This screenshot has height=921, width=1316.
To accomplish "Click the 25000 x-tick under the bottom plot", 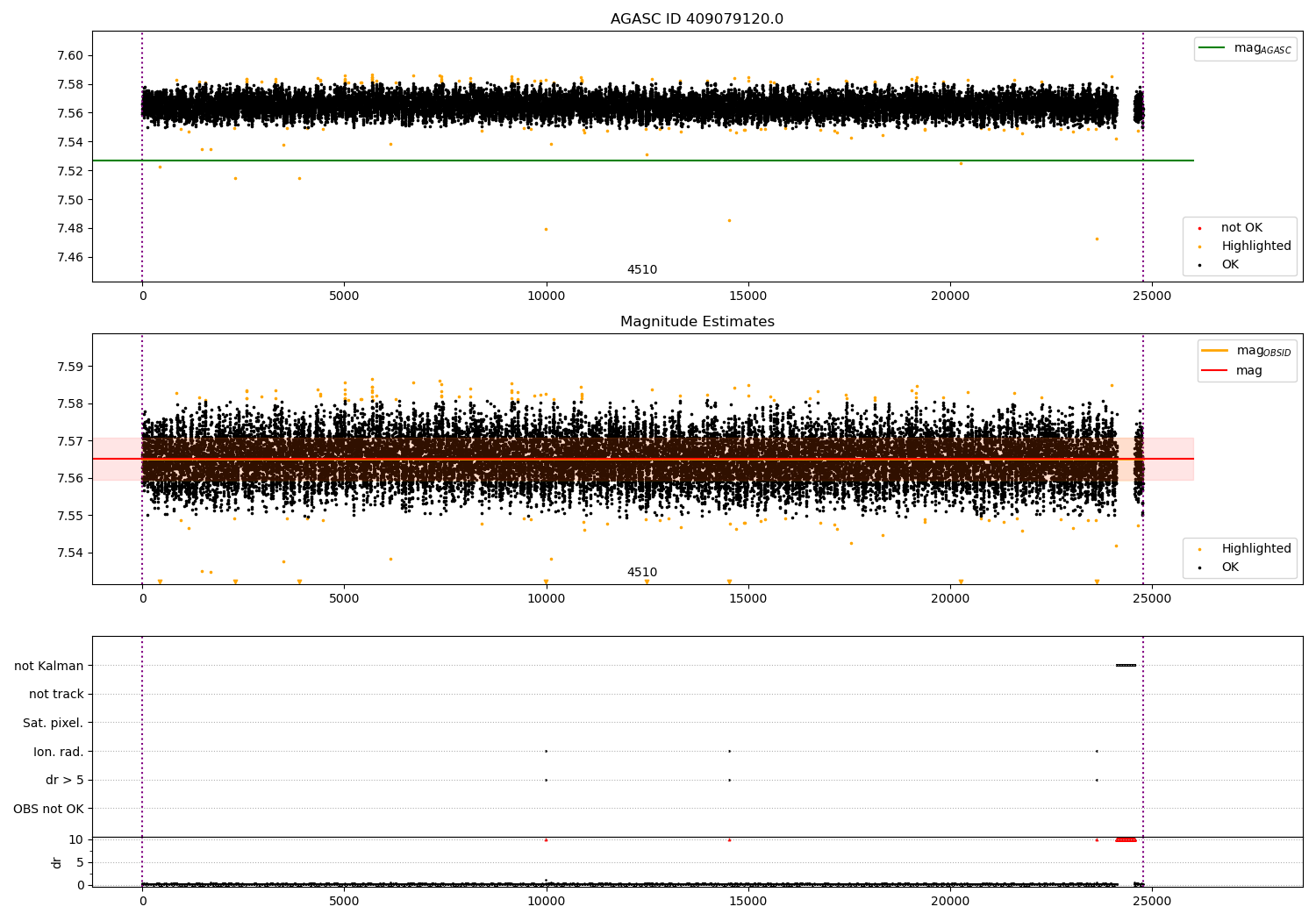I will pos(1152,901).
